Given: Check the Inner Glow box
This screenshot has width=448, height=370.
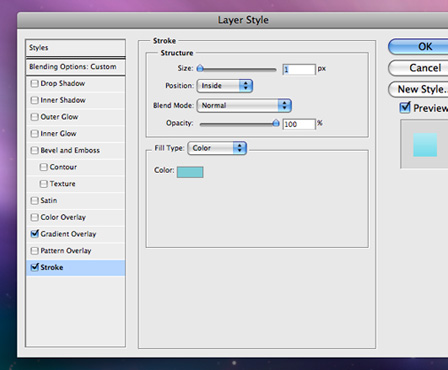Looking at the screenshot, I should click(x=34, y=134).
